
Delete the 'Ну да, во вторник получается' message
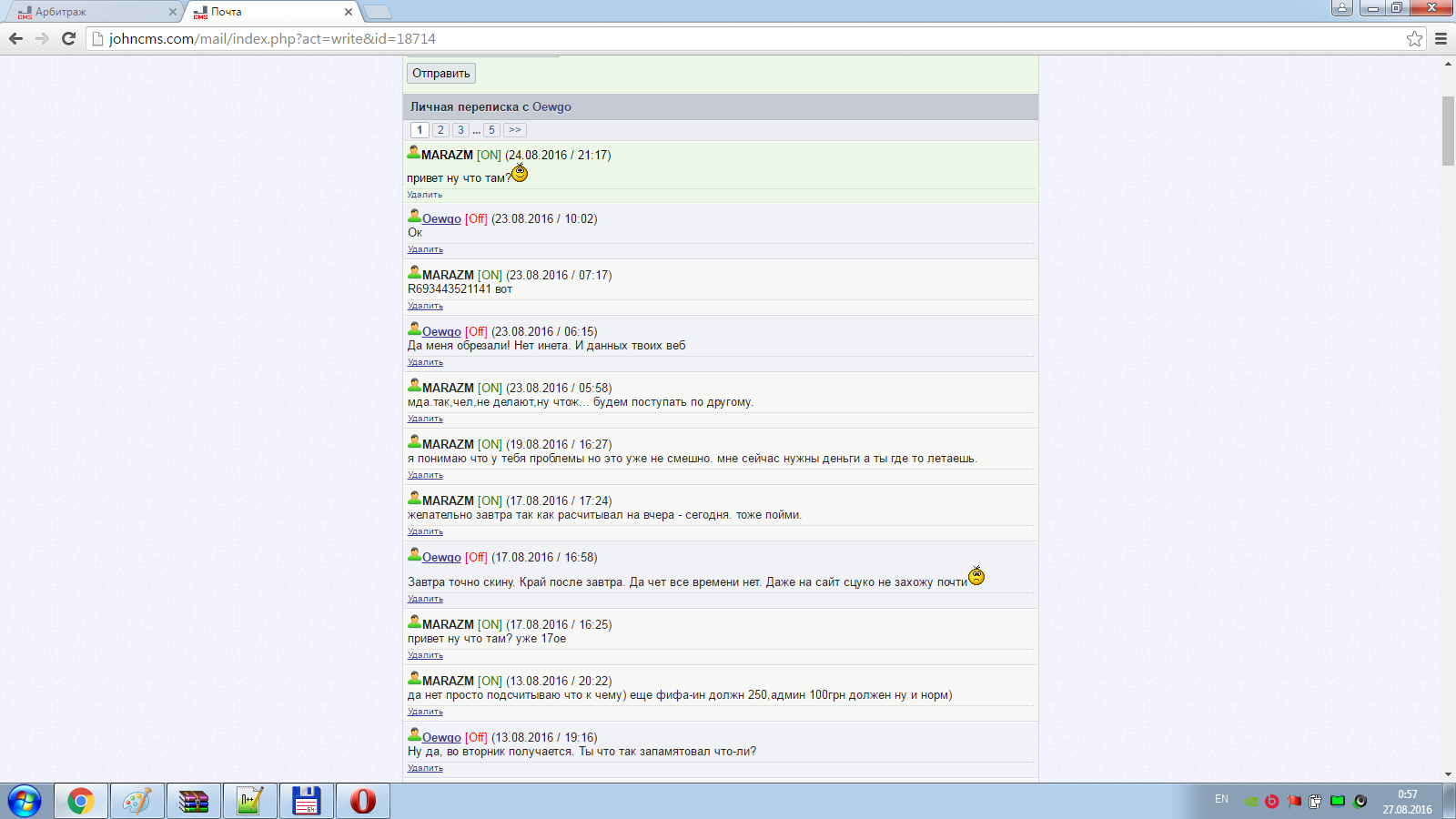click(x=425, y=768)
